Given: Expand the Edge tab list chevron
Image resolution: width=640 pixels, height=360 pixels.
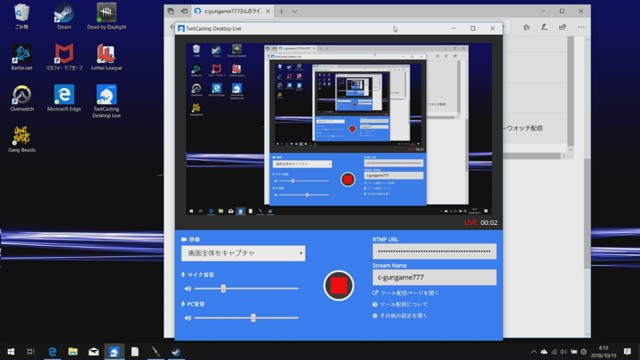Looking at the screenshot, I should (x=295, y=11).
